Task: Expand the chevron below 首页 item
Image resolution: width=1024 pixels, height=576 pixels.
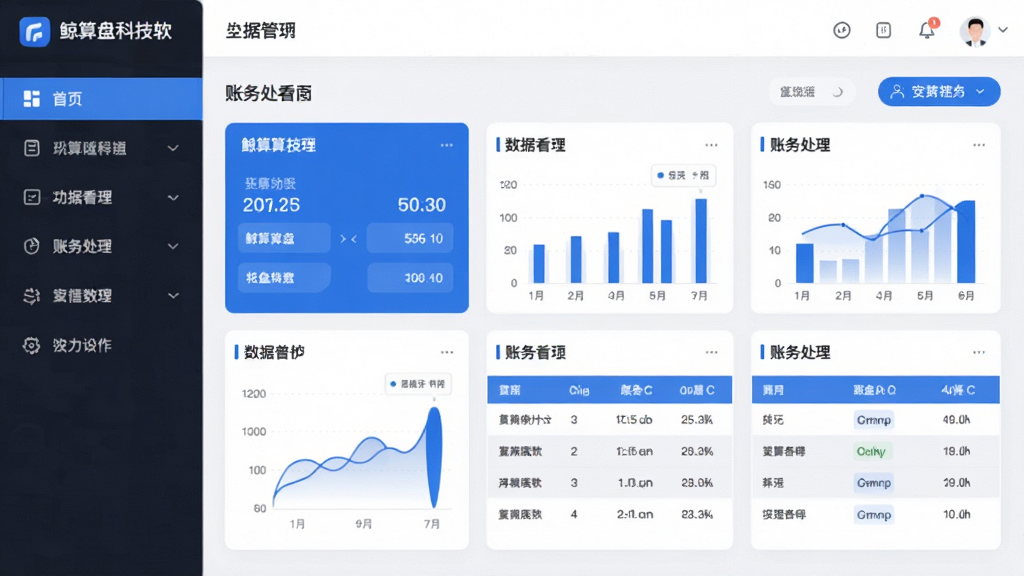Action: pyautogui.click(x=173, y=148)
